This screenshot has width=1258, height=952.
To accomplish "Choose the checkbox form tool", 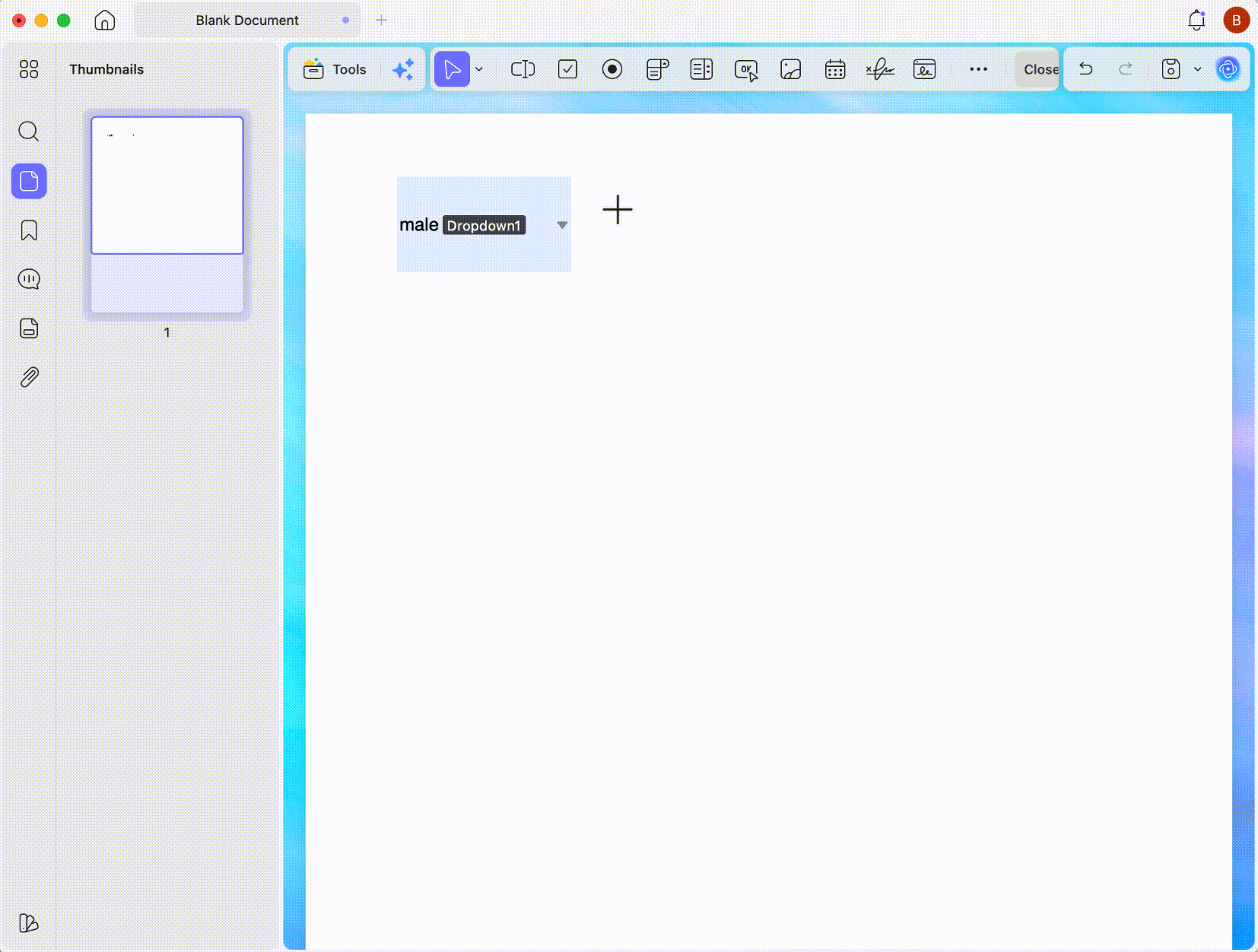I will click(x=567, y=69).
